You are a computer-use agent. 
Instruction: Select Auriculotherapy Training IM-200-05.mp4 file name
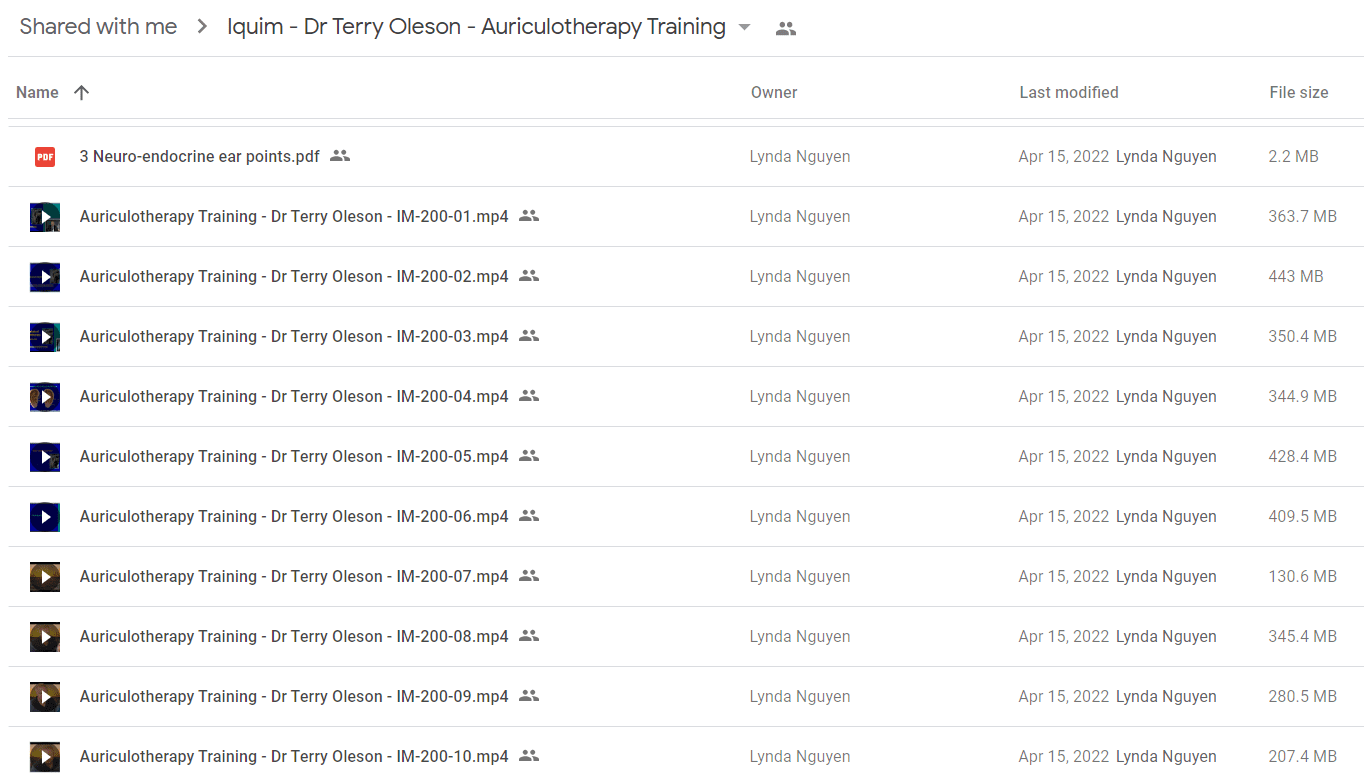(294, 456)
